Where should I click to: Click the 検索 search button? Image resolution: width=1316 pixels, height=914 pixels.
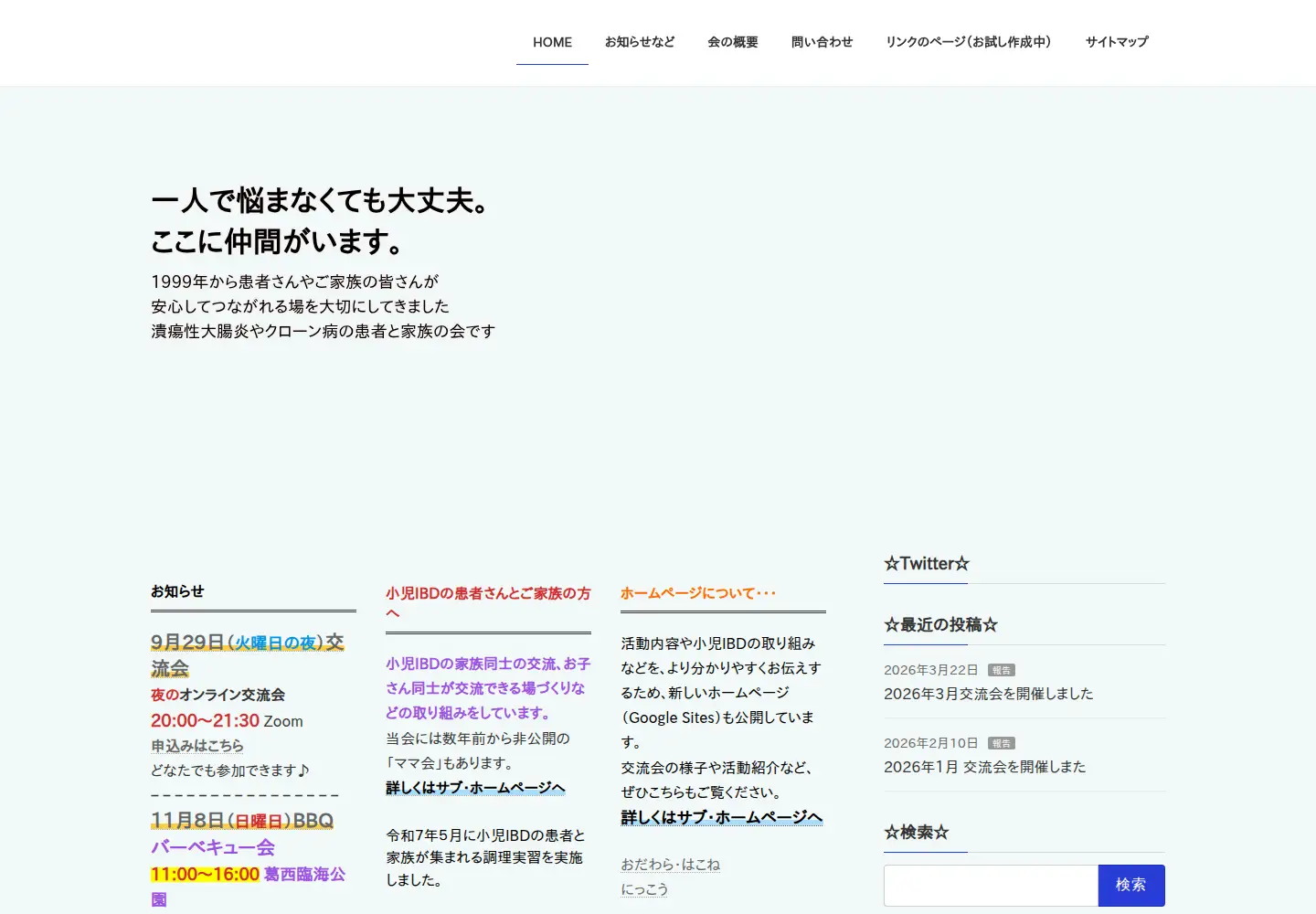1131,885
